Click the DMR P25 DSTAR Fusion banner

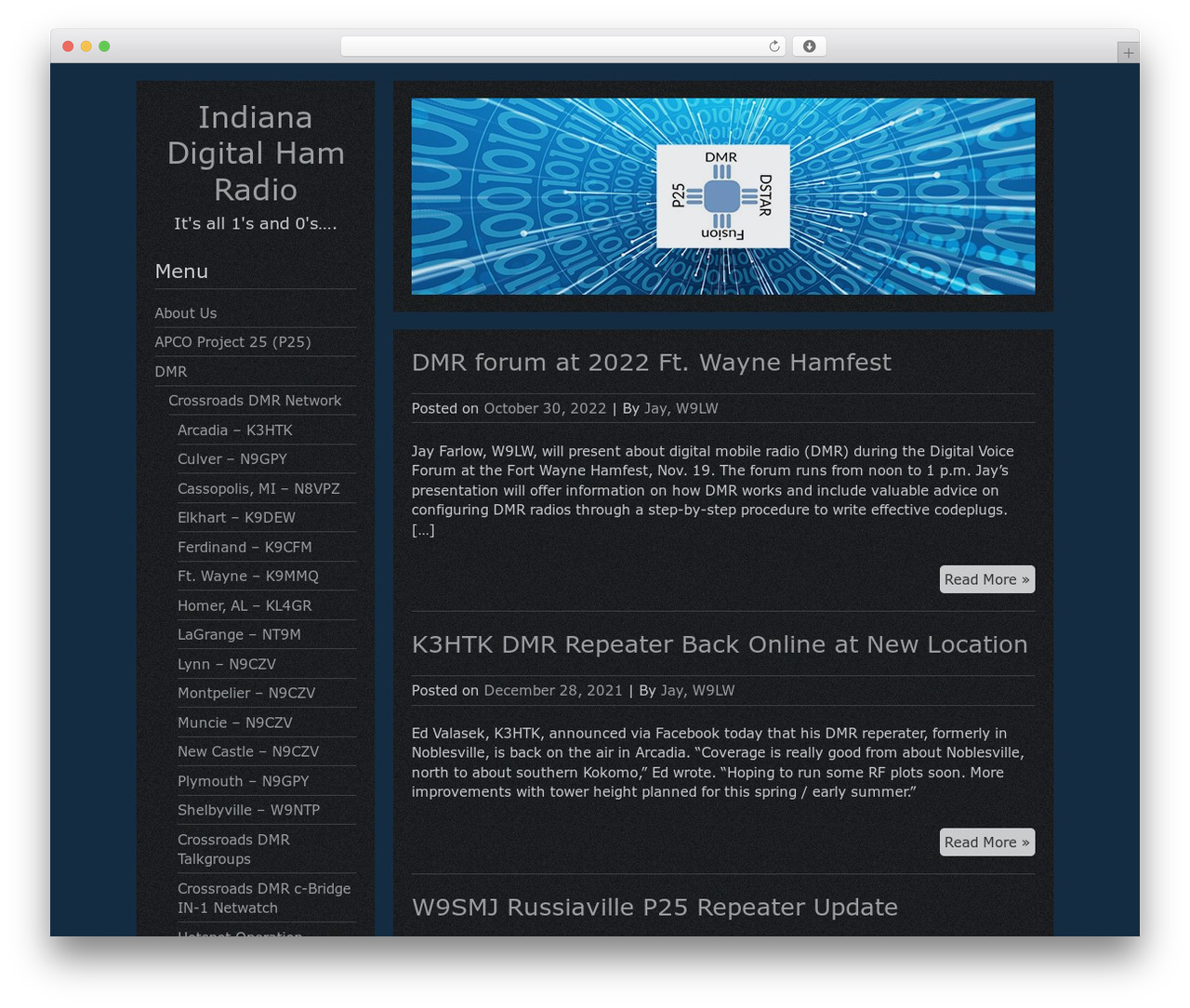tap(723, 196)
